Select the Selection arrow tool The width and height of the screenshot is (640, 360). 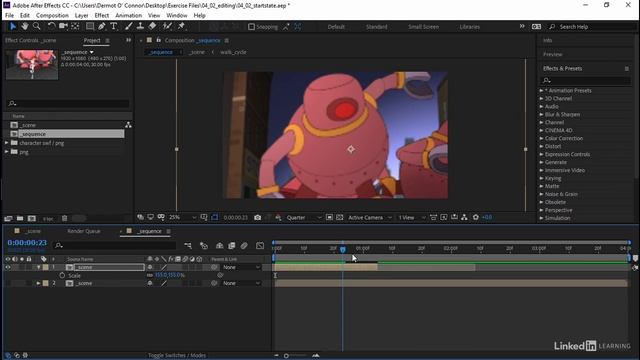(13, 26)
